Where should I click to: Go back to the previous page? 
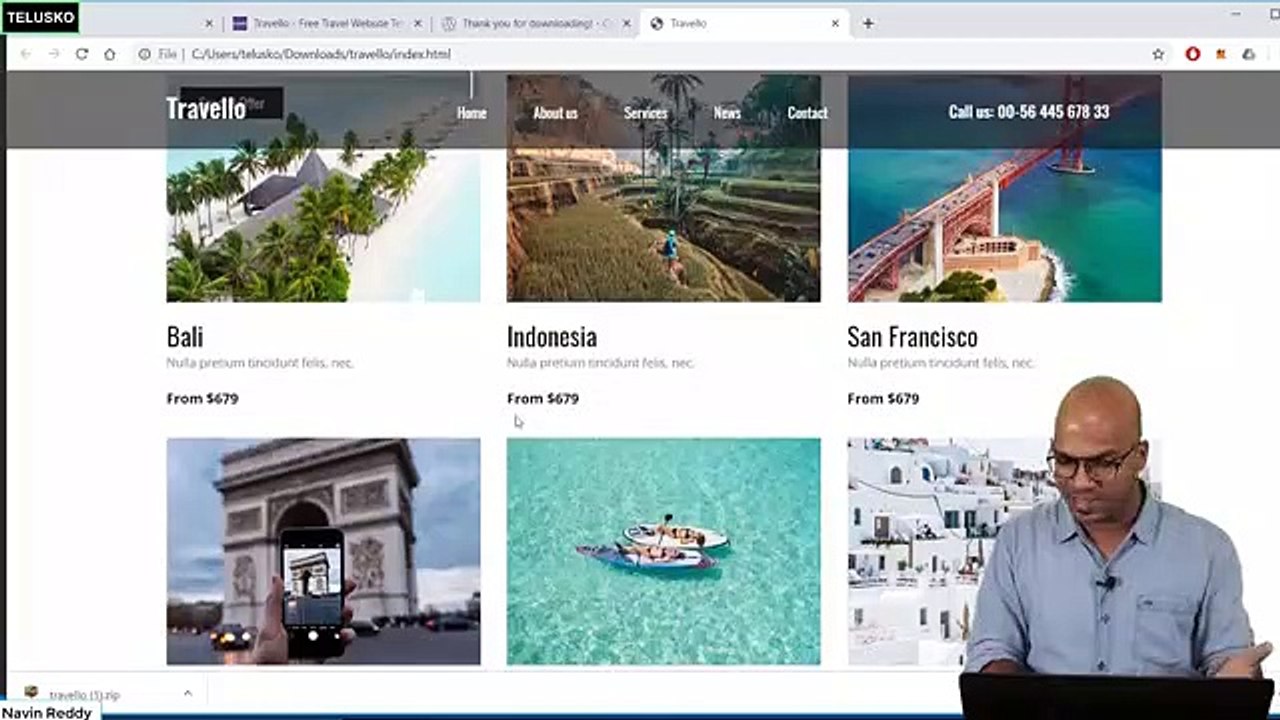(27, 54)
